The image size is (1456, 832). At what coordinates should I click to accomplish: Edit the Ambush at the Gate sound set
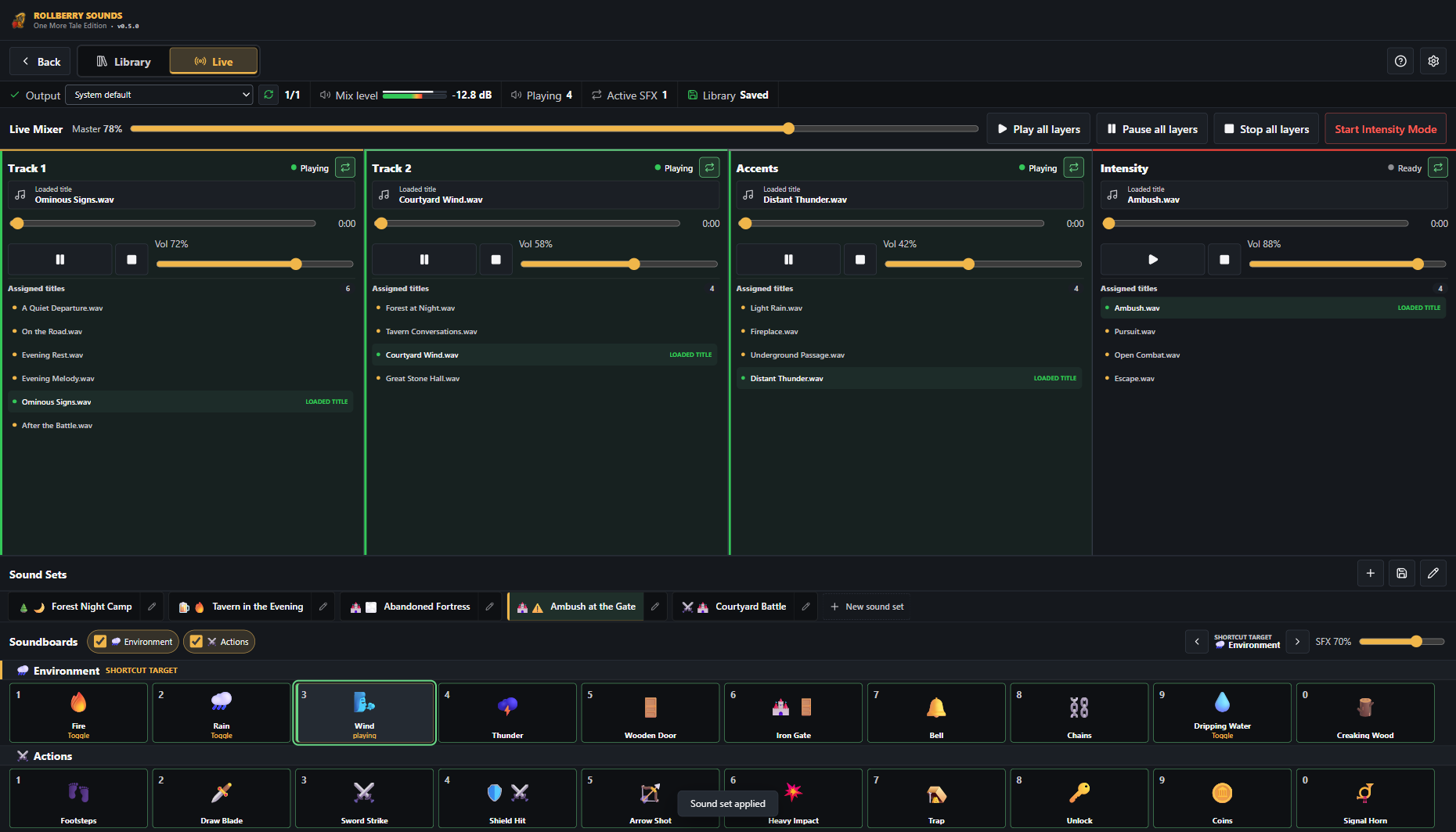[x=655, y=607]
